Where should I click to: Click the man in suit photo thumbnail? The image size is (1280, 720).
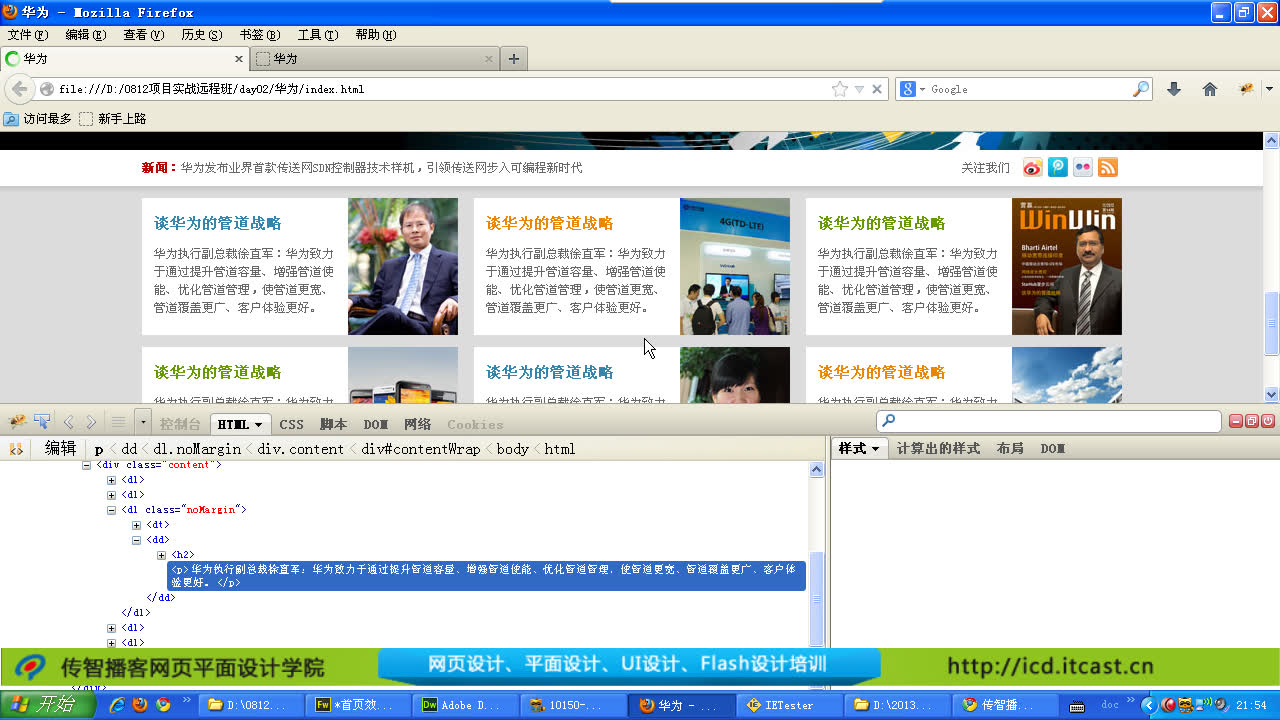(403, 266)
